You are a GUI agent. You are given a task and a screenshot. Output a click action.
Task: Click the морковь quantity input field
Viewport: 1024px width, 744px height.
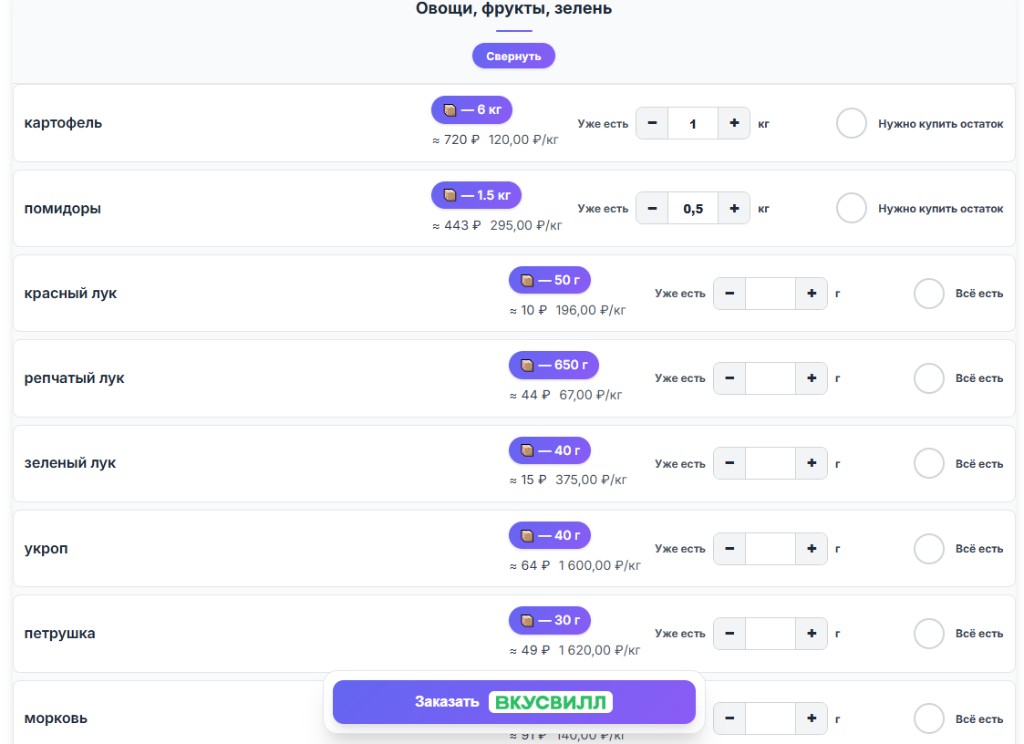[x=771, y=719]
